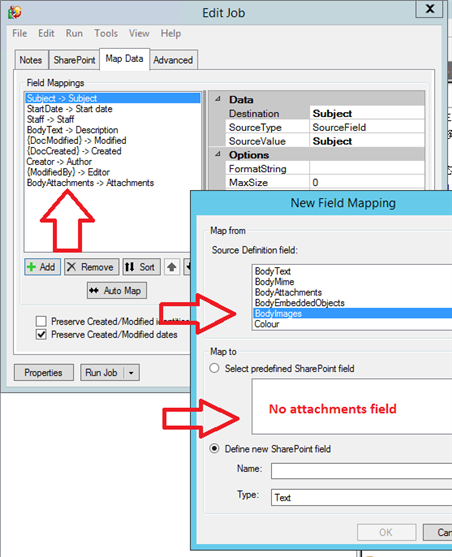Open the Tools menu
This screenshot has width=452, height=557.
(x=106, y=33)
